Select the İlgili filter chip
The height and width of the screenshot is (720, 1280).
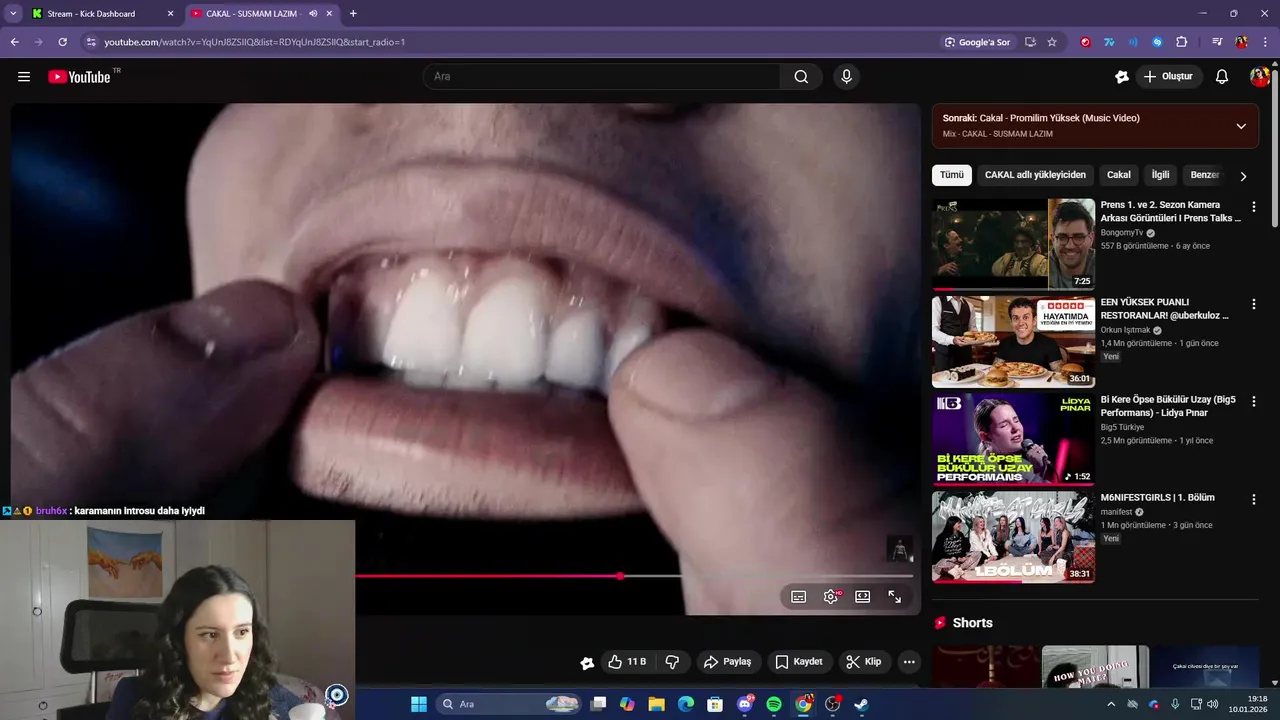pyautogui.click(x=1160, y=175)
